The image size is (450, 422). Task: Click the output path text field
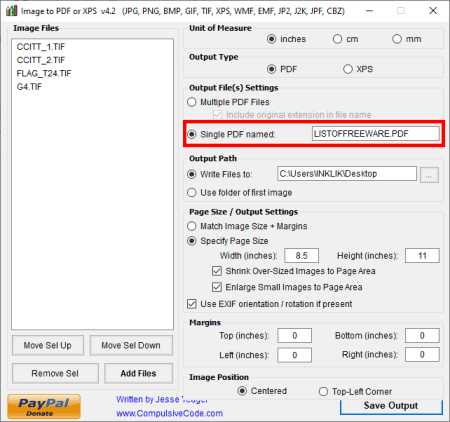(x=347, y=174)
